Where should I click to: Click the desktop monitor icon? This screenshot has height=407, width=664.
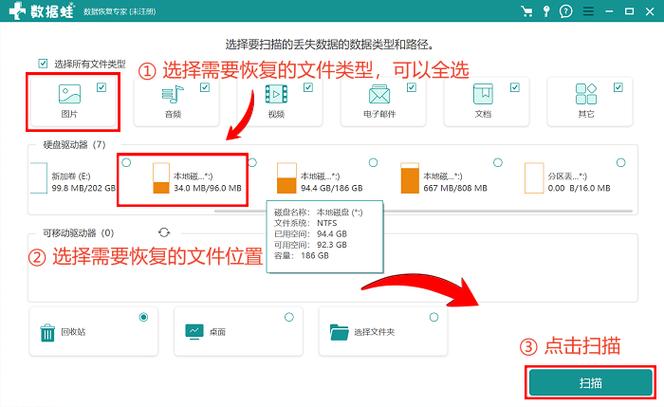tap(194, 332)
